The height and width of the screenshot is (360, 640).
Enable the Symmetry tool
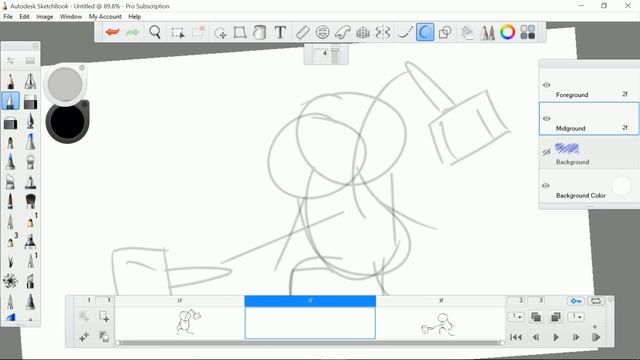[x=383, y=32]
